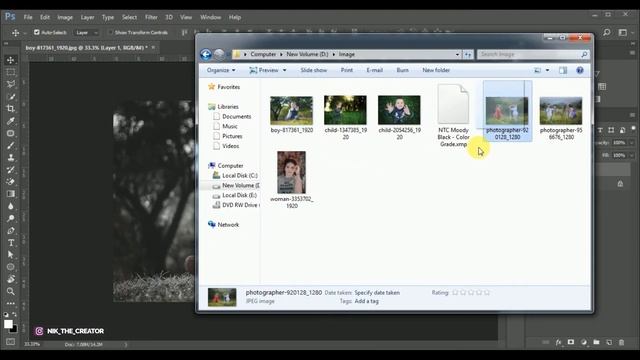
Task: Click the Add layer mask icon
Action: (571, 342)
